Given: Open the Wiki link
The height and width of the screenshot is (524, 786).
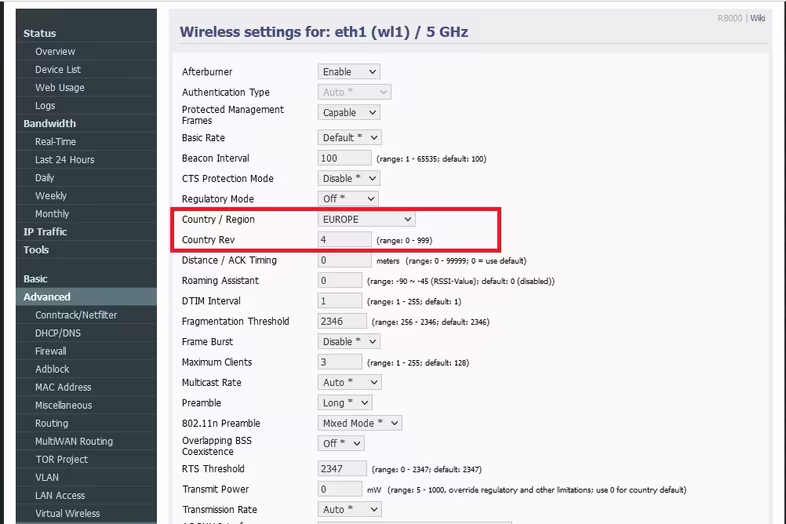Looking at the screenshot, I should [757, 18].
